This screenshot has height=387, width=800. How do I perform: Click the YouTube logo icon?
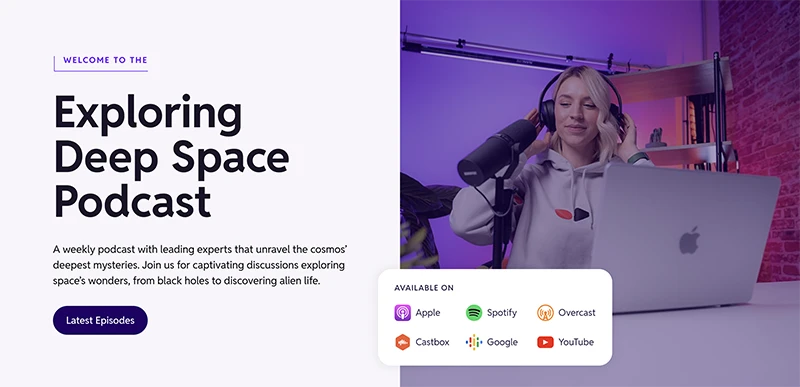(x=545, y=342)
